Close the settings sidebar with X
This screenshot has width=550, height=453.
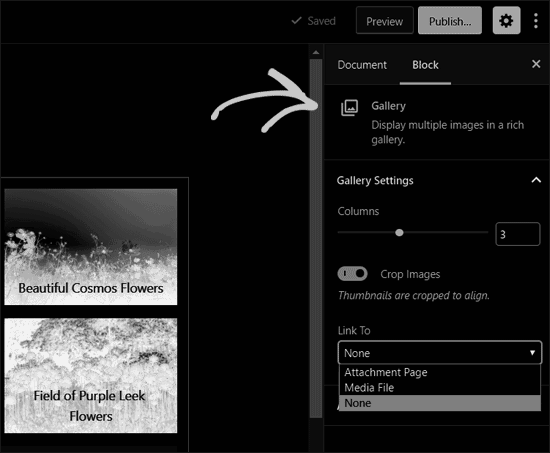536,64
